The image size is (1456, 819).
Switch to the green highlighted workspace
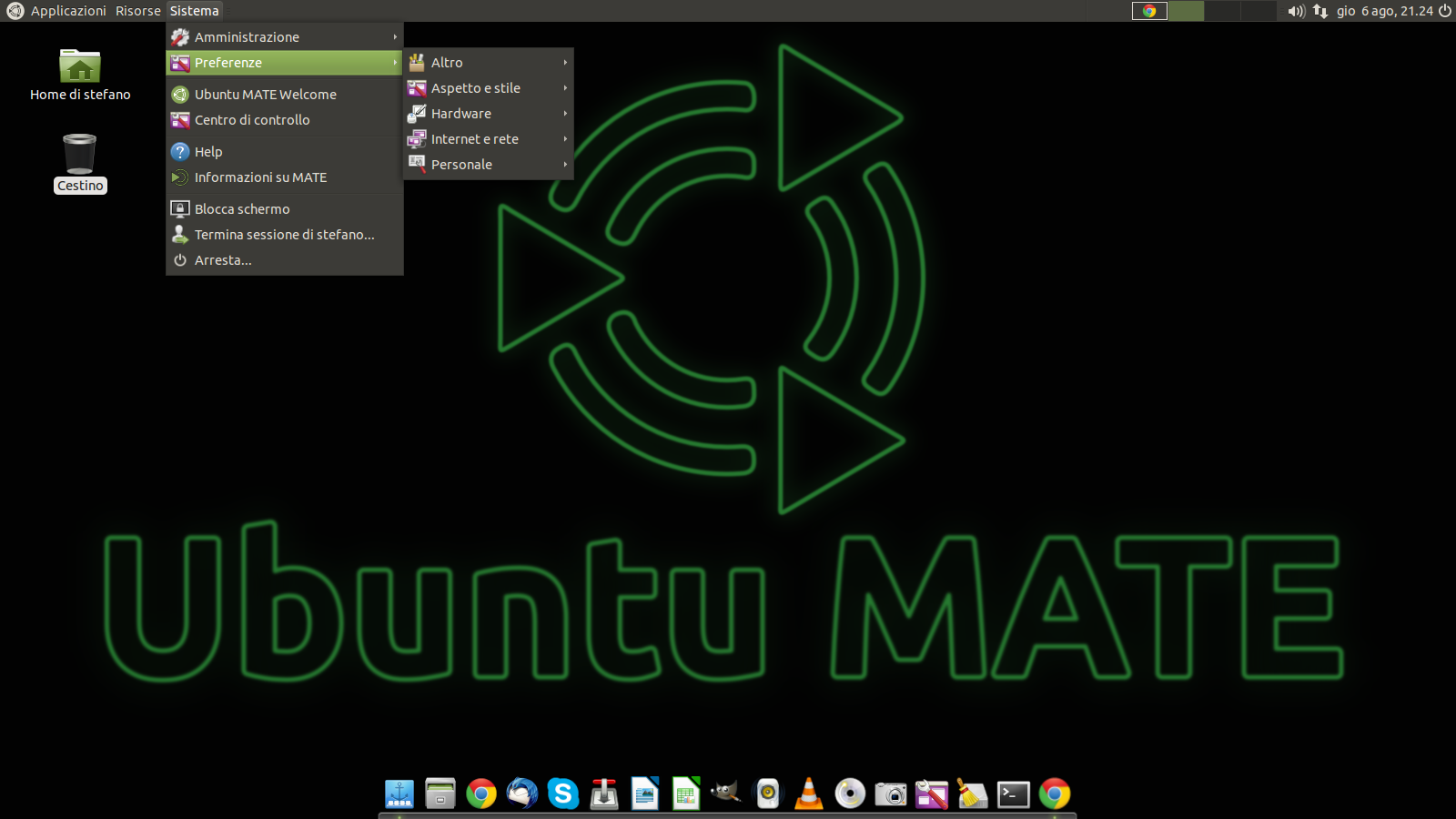1186,11
